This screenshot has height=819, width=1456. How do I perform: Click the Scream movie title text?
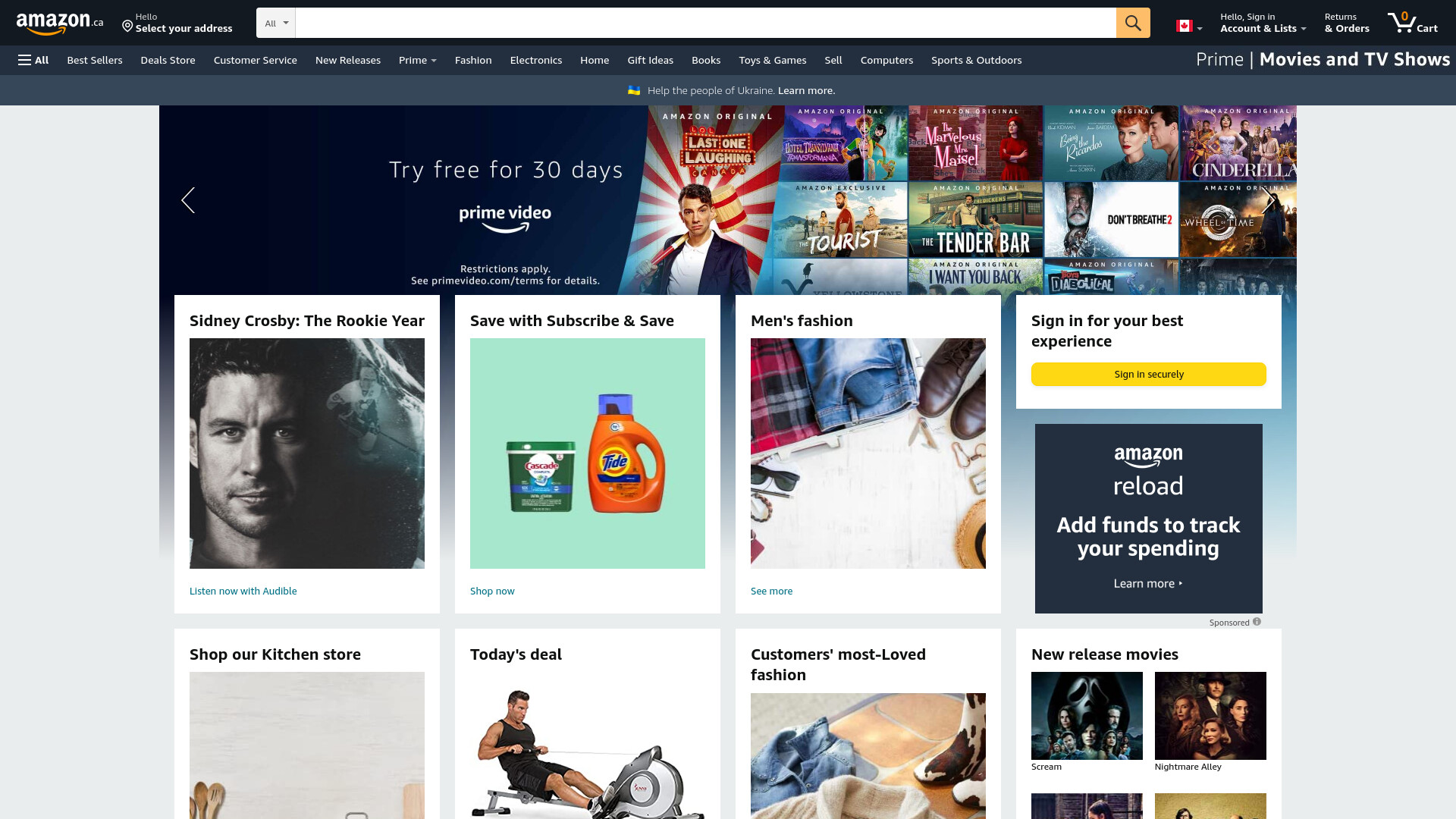click(1046, 767)
